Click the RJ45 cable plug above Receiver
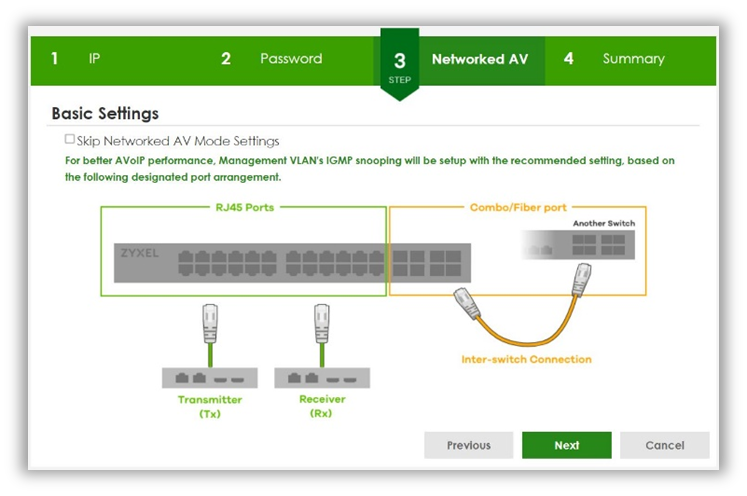 tap(322, 321)
